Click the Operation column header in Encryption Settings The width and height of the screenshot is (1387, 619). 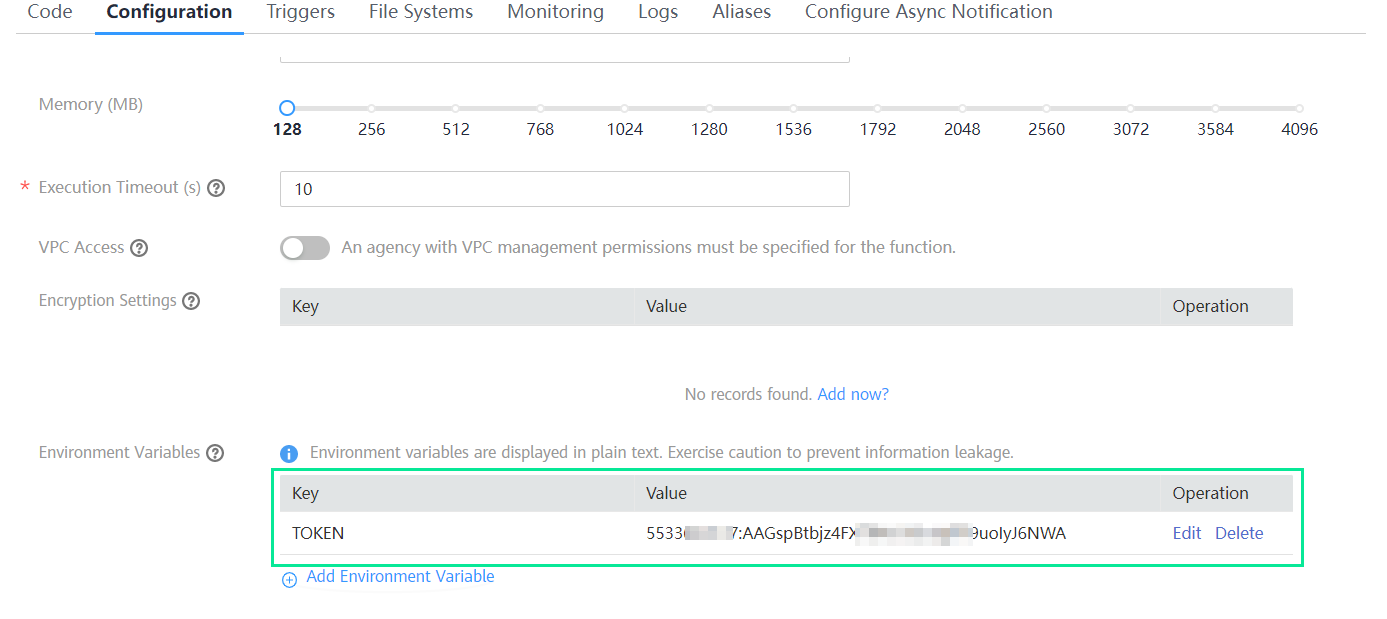1210,306
